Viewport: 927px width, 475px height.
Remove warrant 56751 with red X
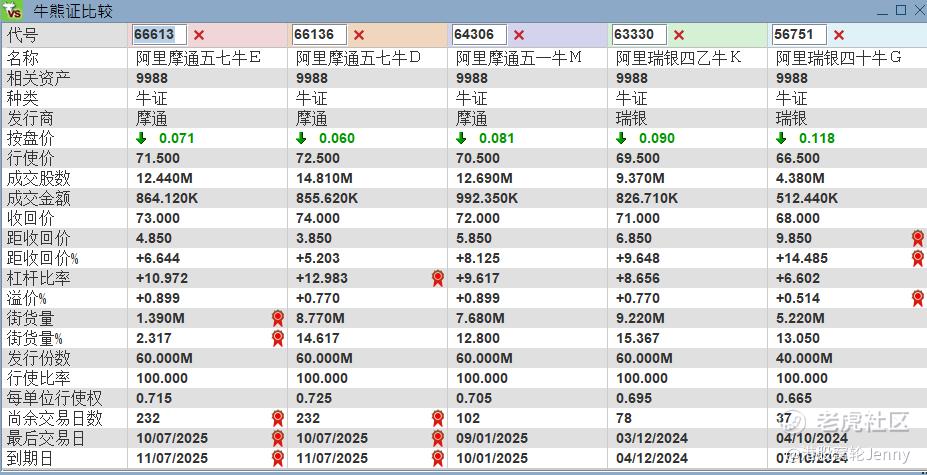coord(839,35)
